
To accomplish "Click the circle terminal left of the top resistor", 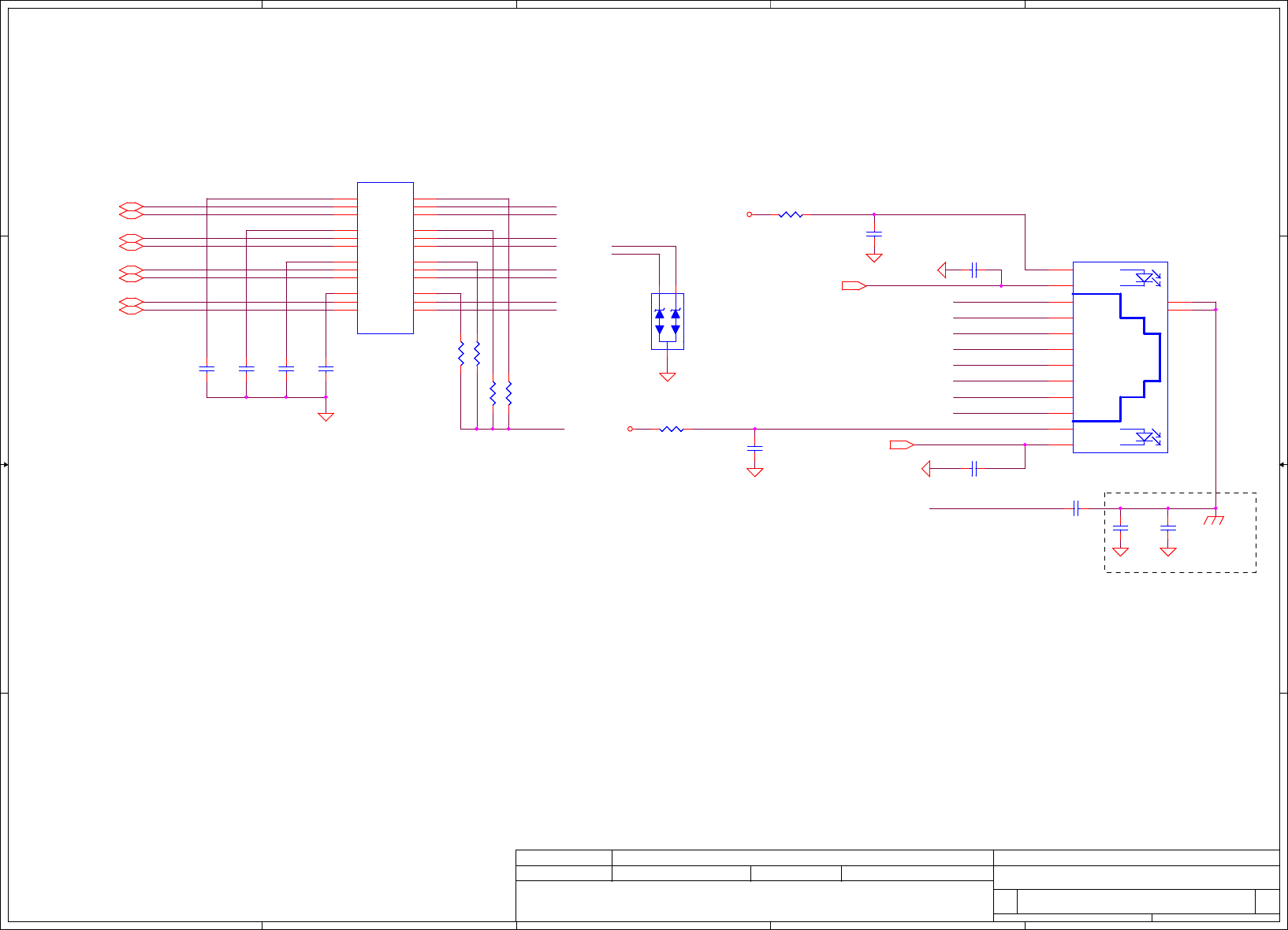I will tap(750, 214).
